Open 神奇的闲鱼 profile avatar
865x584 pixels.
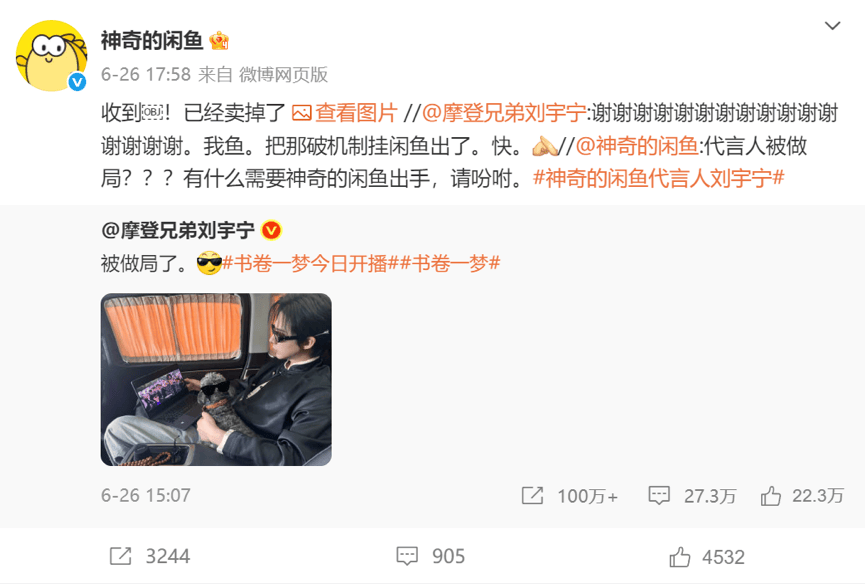[x=51, y=56]
